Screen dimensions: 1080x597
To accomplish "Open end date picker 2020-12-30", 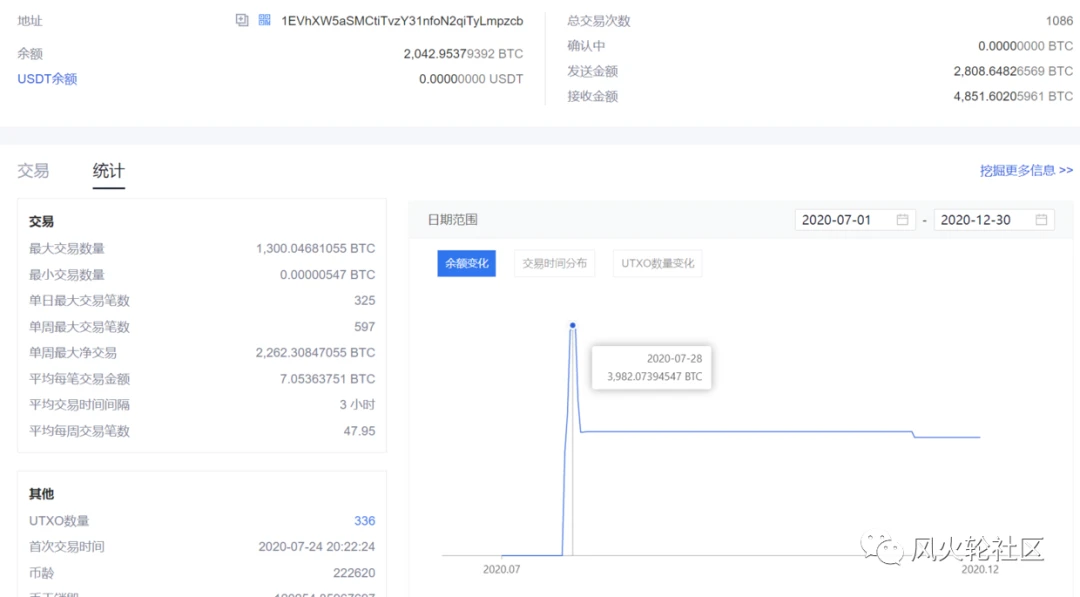I will 984,220.
